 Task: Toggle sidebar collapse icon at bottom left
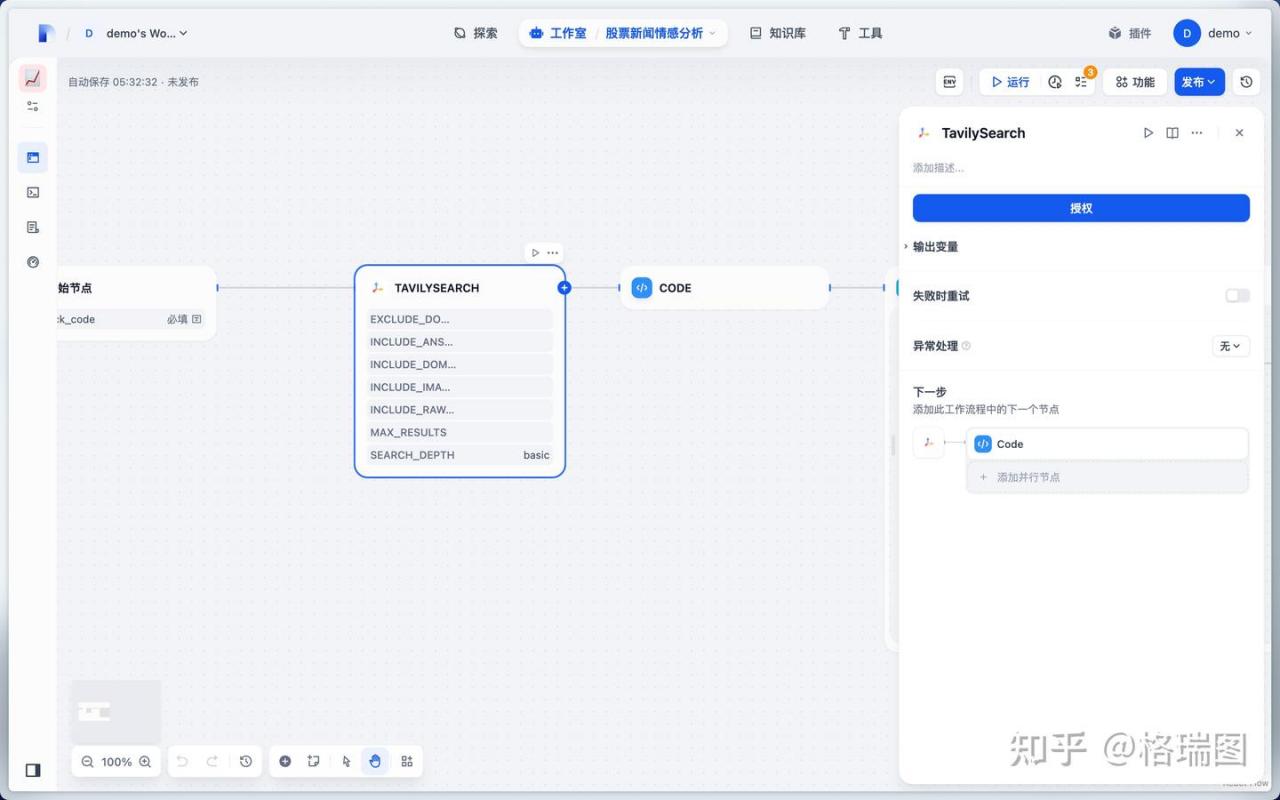[x=33, y=770]
